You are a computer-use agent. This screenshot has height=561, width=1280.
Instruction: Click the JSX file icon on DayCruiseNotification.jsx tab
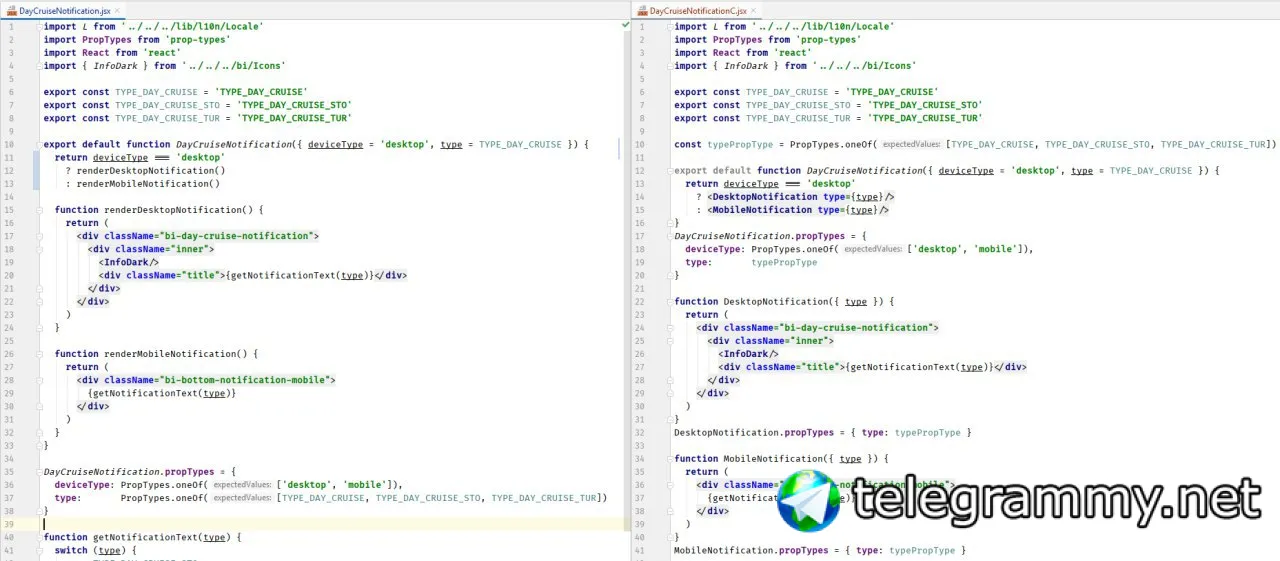pos(11,10)
